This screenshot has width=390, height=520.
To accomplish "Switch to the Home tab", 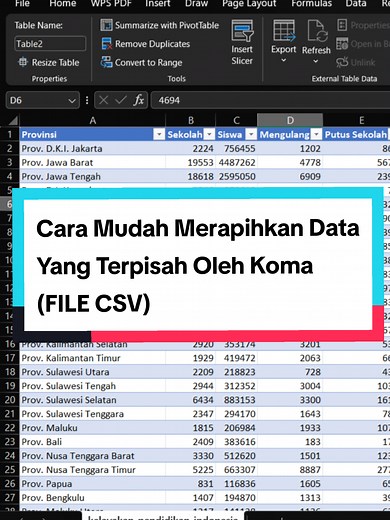I will click(63, 4).
